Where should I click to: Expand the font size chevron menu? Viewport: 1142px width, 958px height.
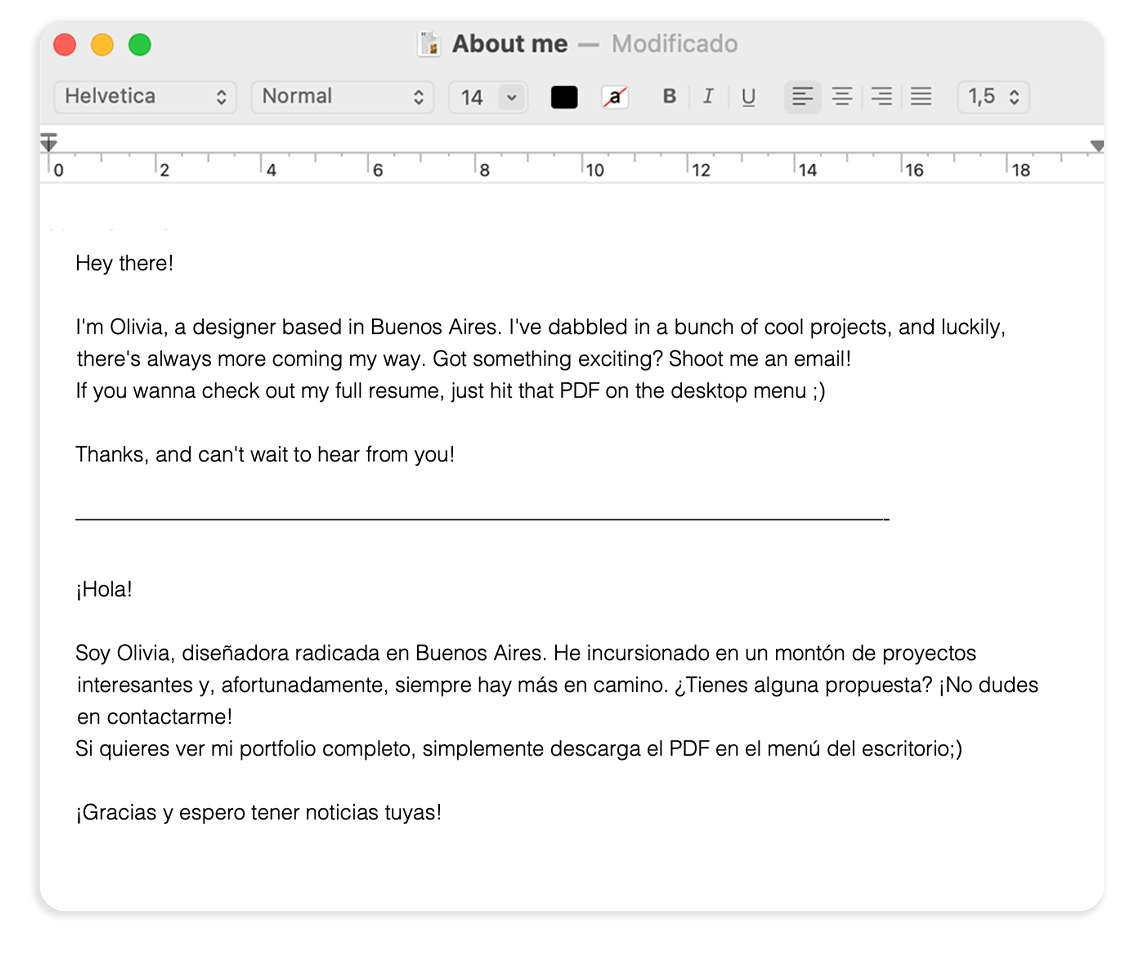tap(512, 97)
